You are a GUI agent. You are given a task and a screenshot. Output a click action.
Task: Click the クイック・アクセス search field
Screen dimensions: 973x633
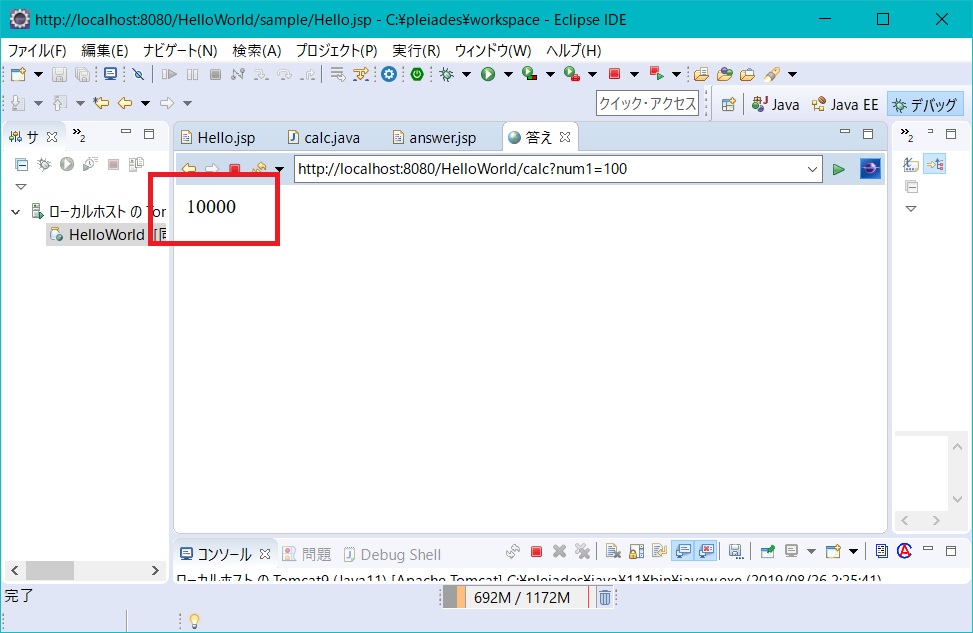[x=647, y=104]
